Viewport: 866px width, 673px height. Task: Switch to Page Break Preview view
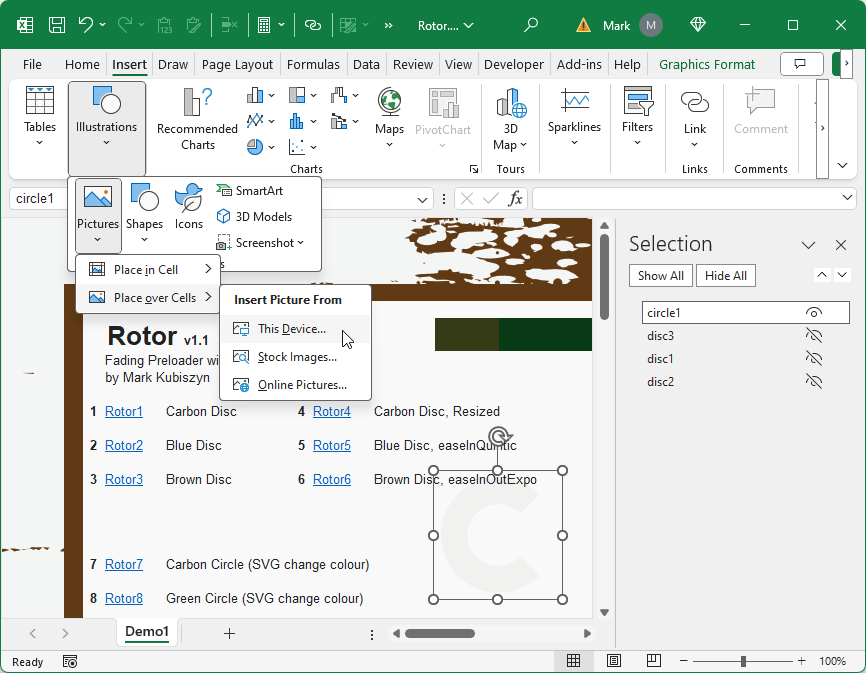click(x=654, y=661)
